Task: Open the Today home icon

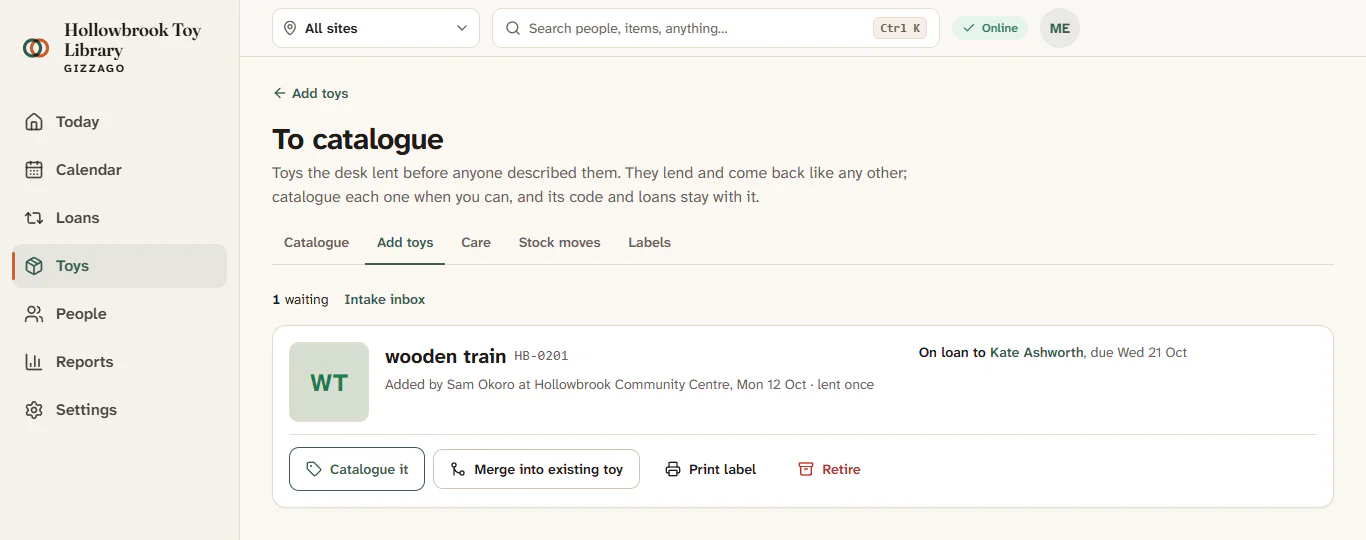Action: point(34,122)
